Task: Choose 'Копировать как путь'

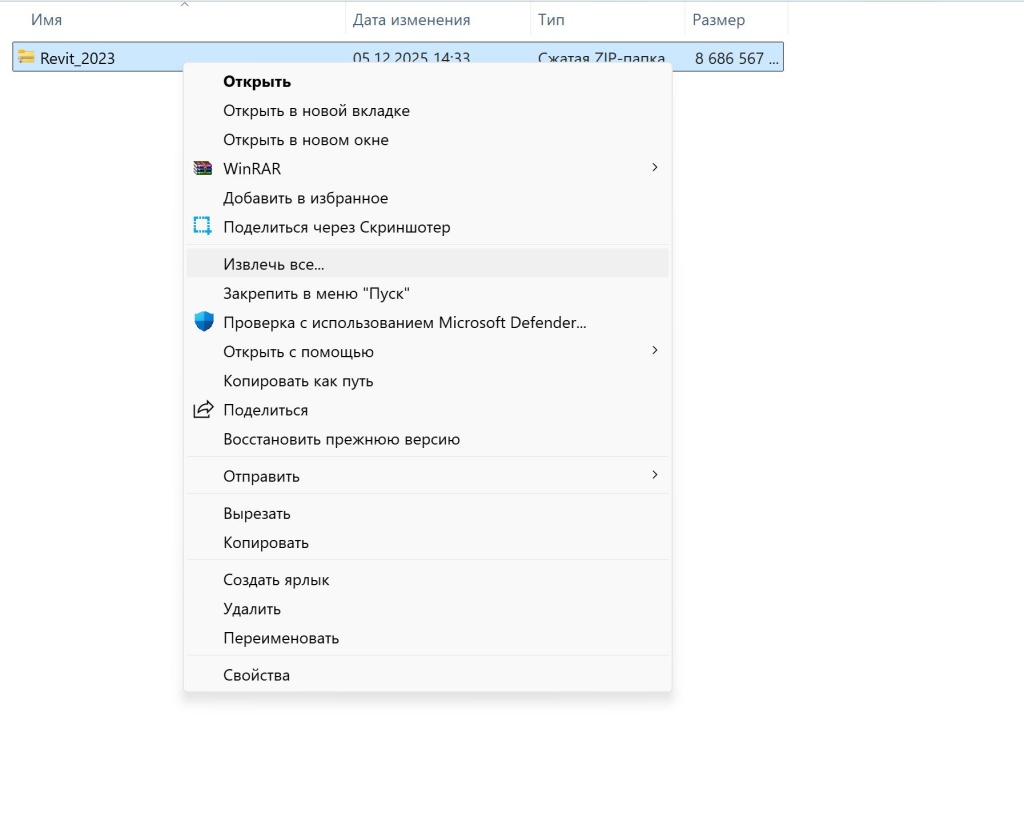Action: pos(428,381)
